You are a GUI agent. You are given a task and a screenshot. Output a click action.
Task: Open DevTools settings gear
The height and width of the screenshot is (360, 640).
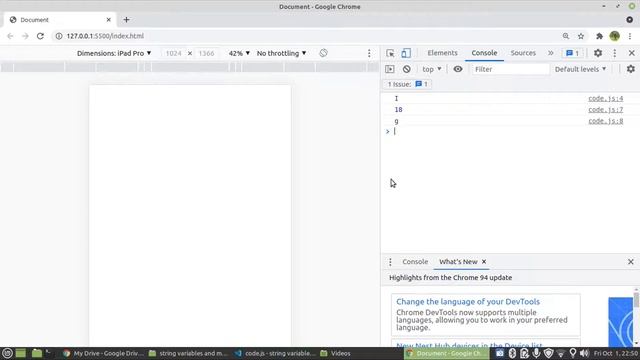598,53
